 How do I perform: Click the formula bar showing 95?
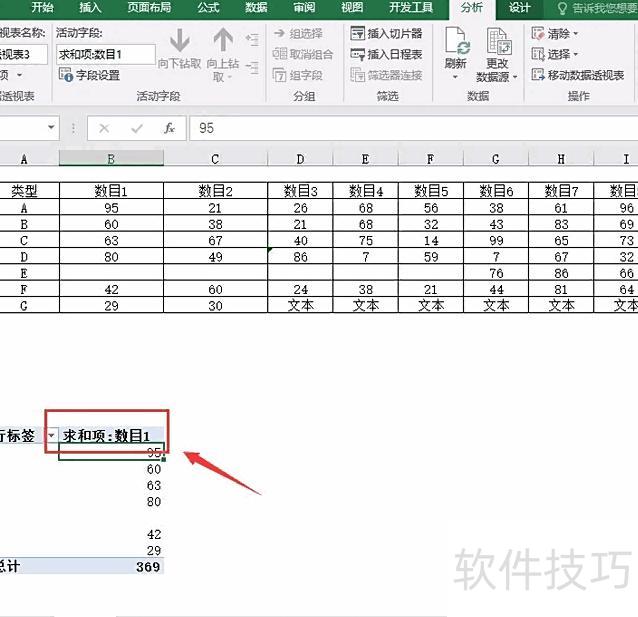point(413,128)
